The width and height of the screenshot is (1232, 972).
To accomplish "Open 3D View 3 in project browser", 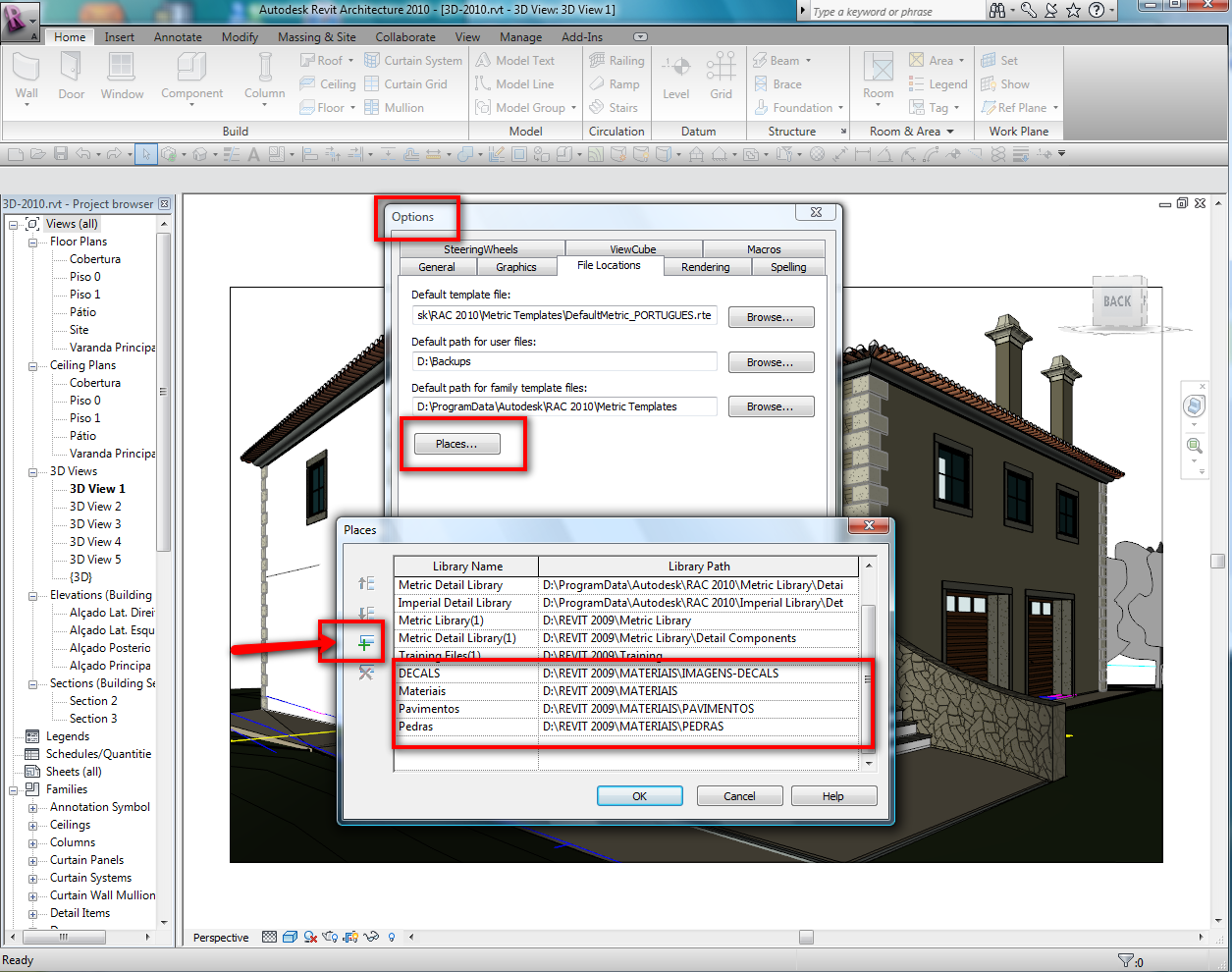I will coord(95,524).
